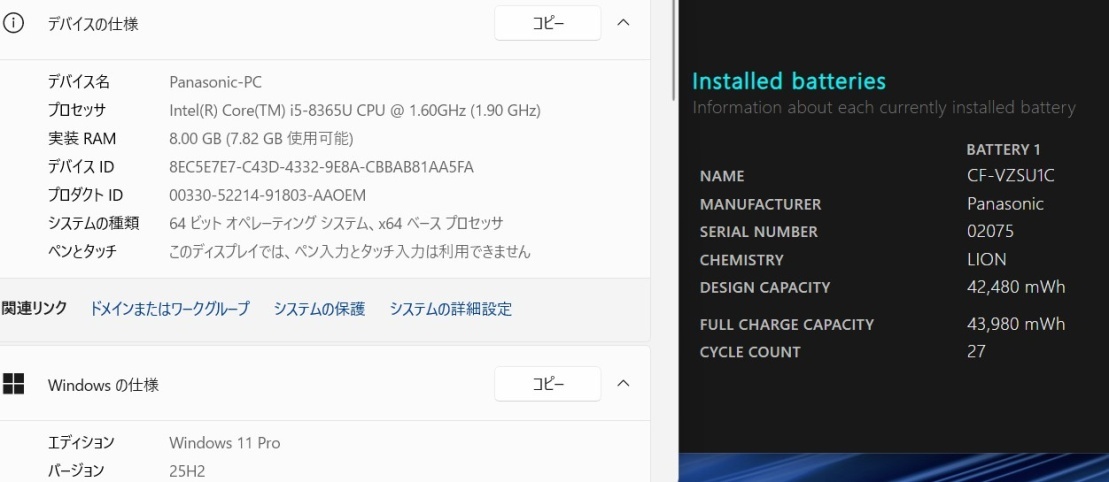The height and width of the screenshot is (482, 1109).
Task: Select full charge capacity 43,980 mWh
Action: tap(1016, 324)
